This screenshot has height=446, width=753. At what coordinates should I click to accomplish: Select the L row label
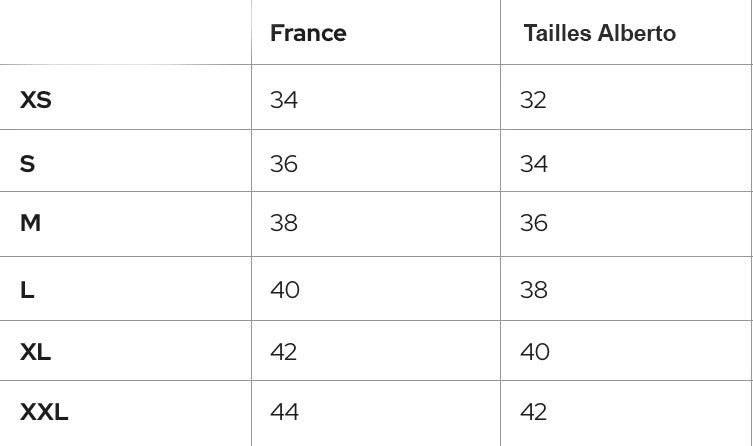(27, 290)
